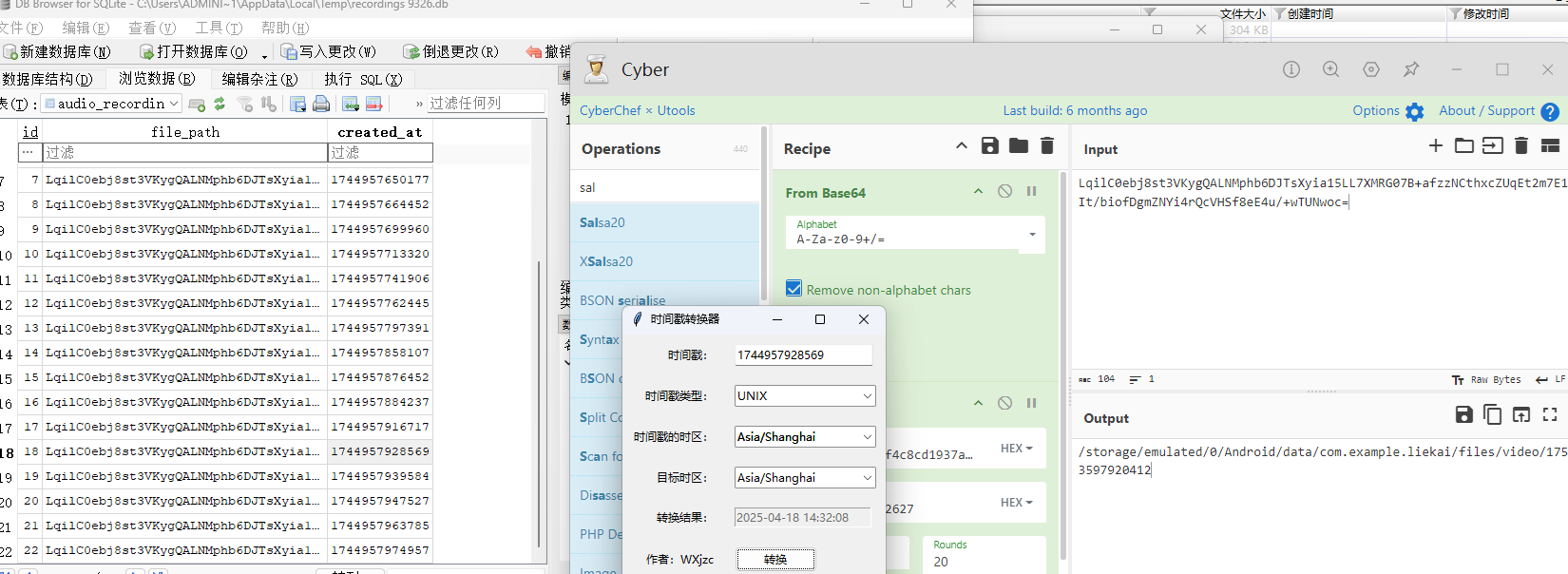1568x574 pixels.
Task: Click the 写入更改(W) button
Action: 329,51
